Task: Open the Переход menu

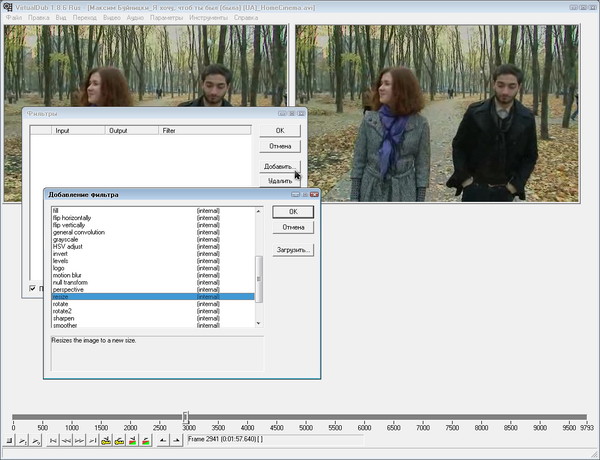Action: [x=85, y=18]
